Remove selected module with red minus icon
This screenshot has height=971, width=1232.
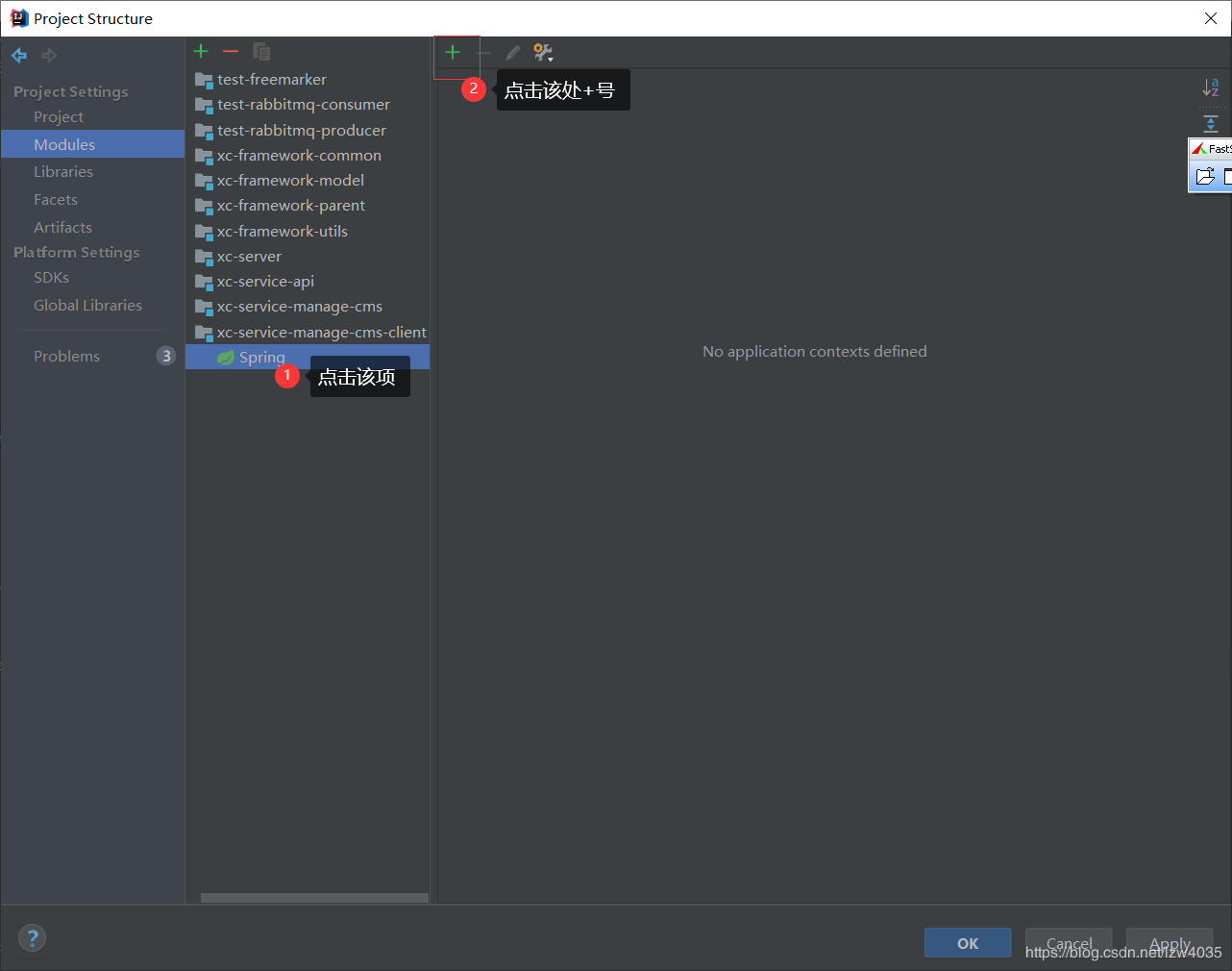(231, 52)
